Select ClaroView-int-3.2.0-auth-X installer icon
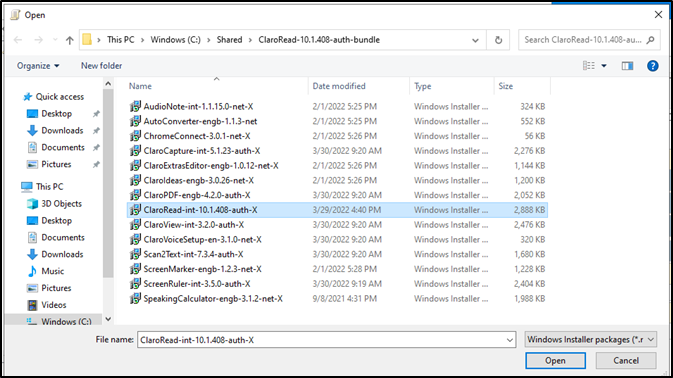The height and width of the screenshot is (378, 673). point(135,225)
